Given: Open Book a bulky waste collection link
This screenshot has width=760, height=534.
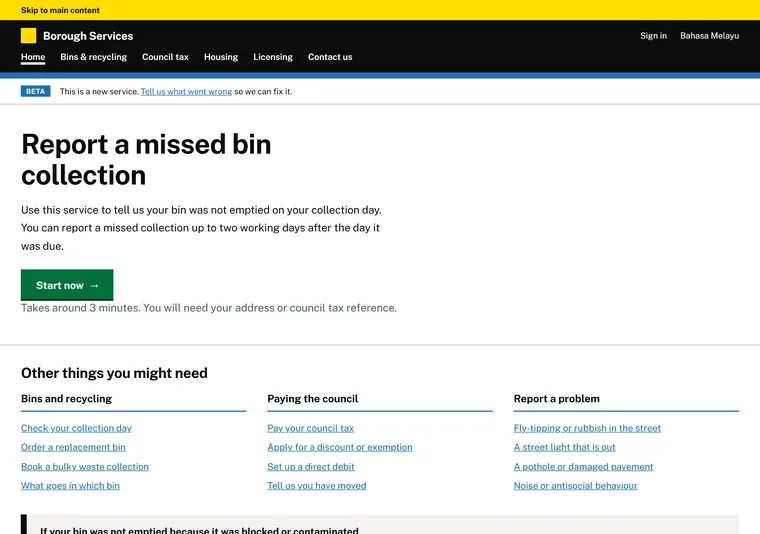Looking at the screenshot, I should 85,467.
